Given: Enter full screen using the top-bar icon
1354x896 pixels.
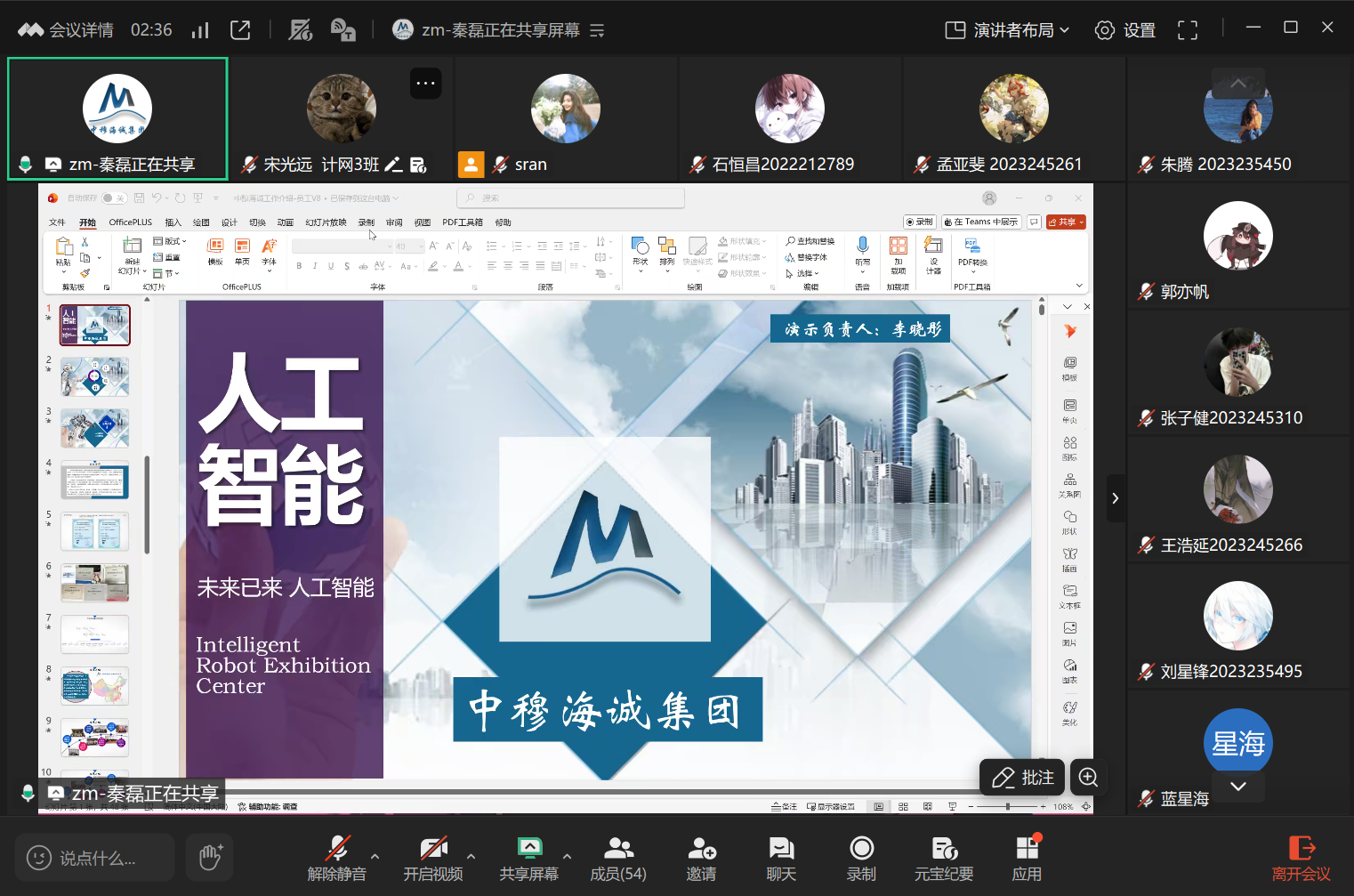Looking at the screenshot, I should [1187, 30].
